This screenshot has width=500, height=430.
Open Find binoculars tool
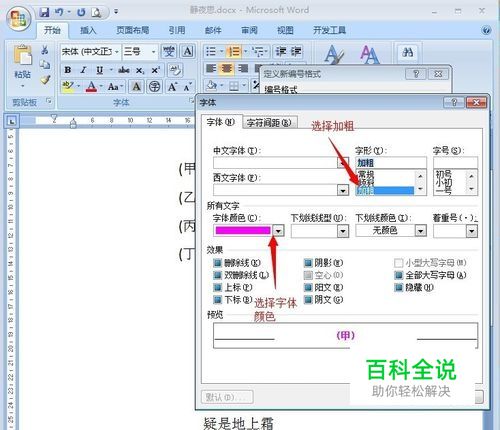pyautogui.click(x=408, y=52)
